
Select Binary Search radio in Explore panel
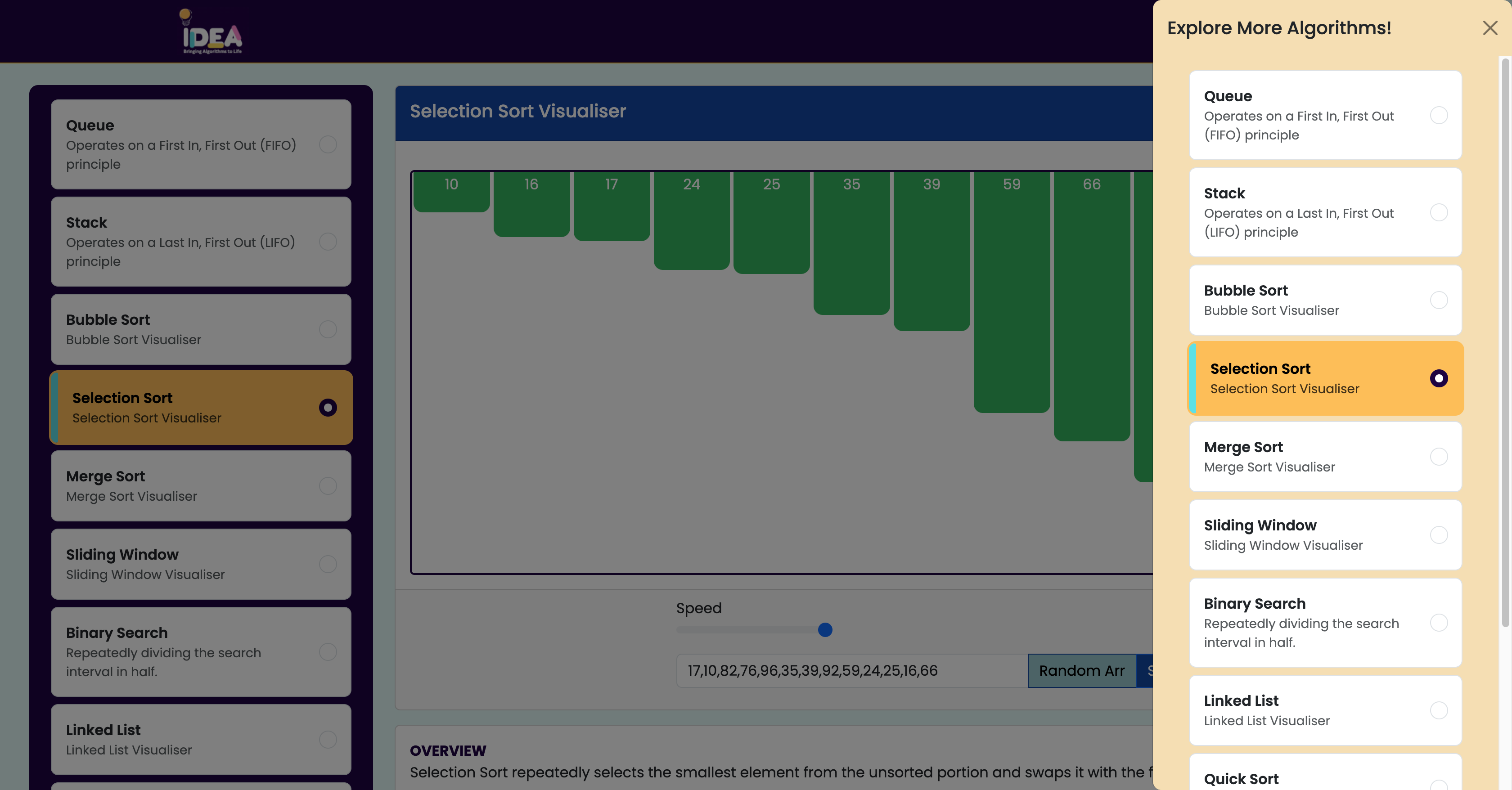(x=1439, y=623)
